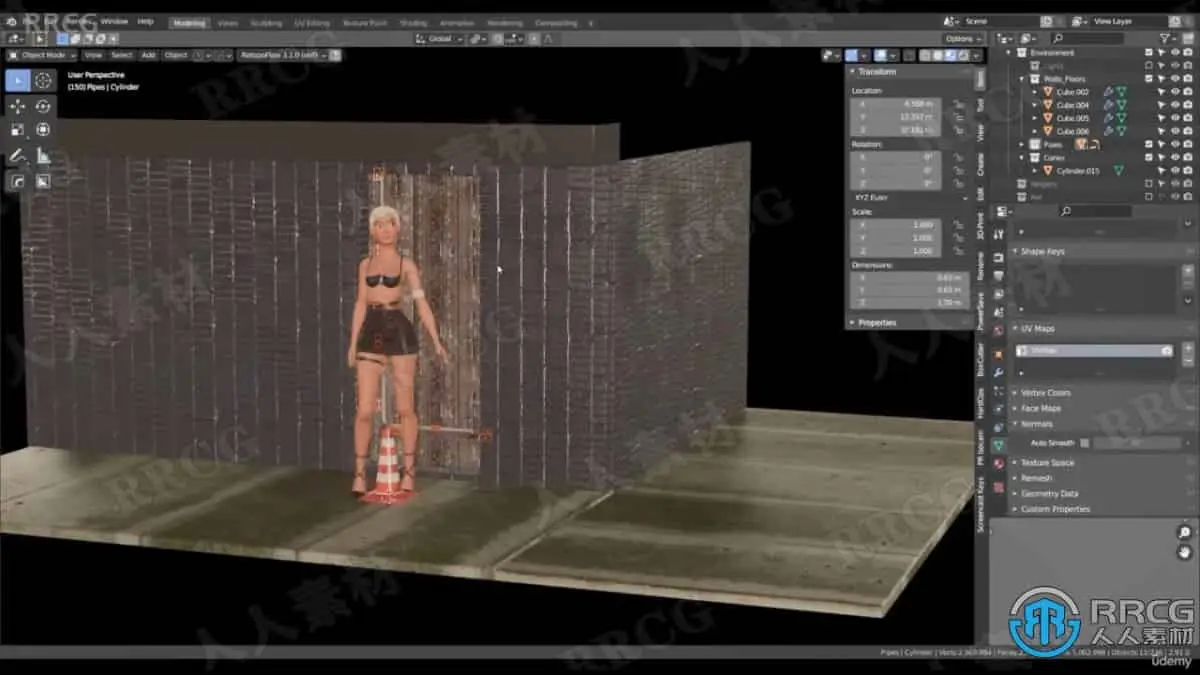This screenshot has height=675, width=1200.
Task: Click the pan hand gizmo at viewport bottom
Action: [x=1185, y=552]
